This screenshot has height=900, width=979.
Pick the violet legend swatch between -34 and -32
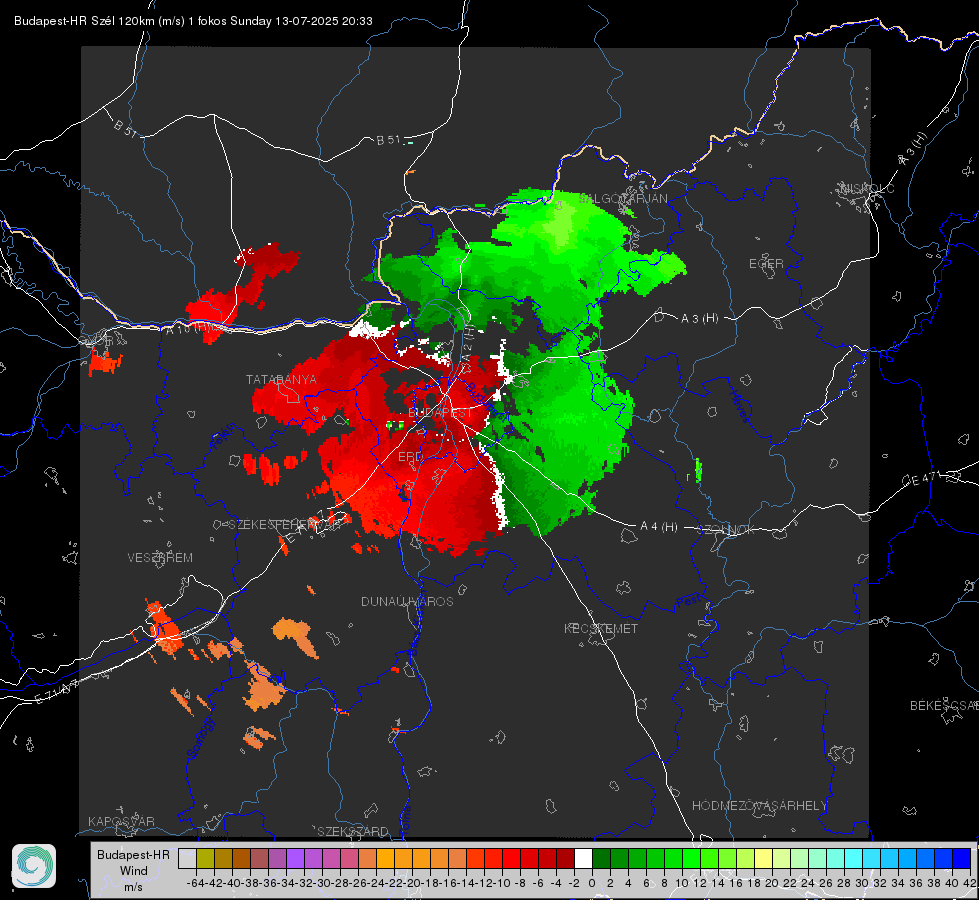295,859
